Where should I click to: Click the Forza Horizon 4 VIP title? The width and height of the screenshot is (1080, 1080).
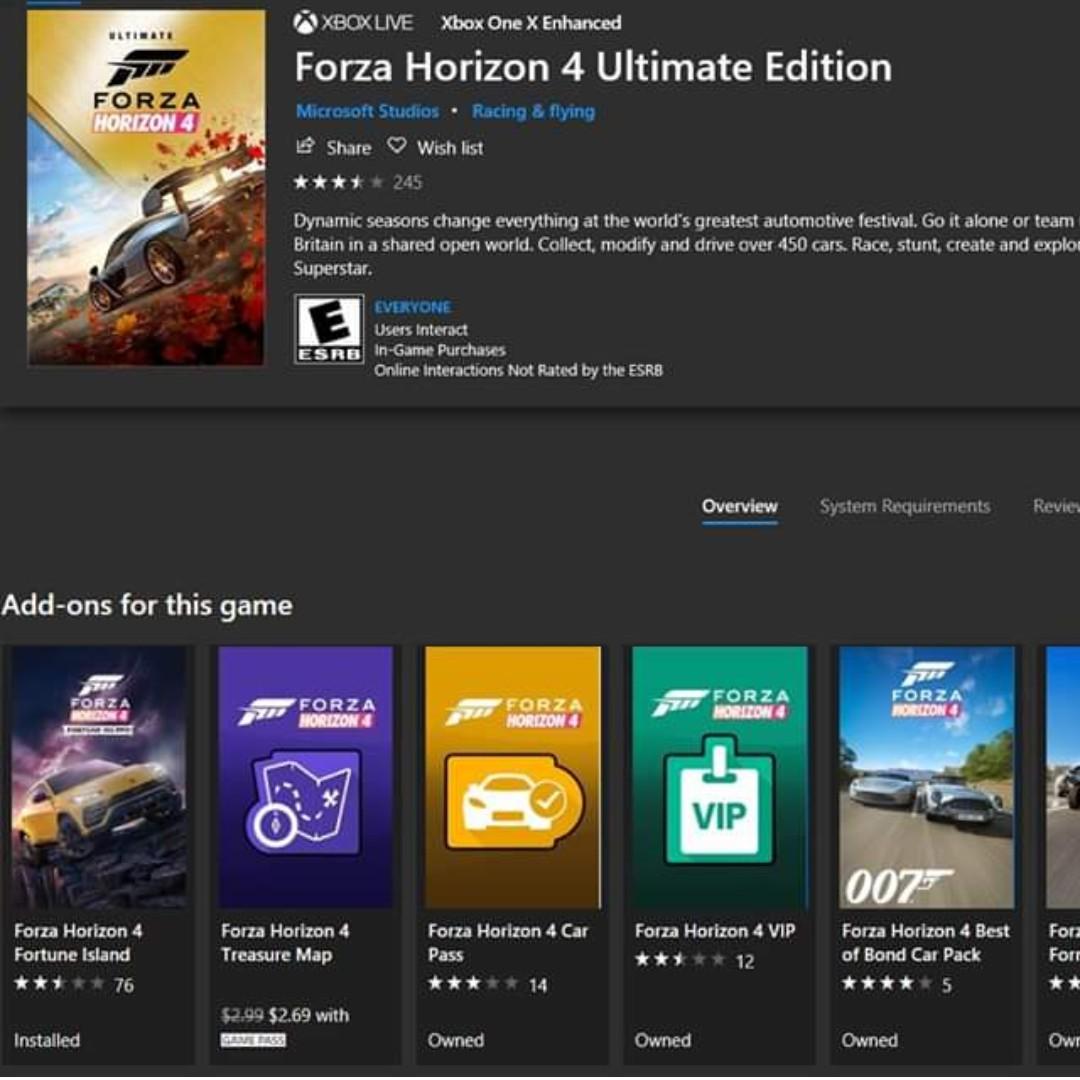(x=715, y=931)
